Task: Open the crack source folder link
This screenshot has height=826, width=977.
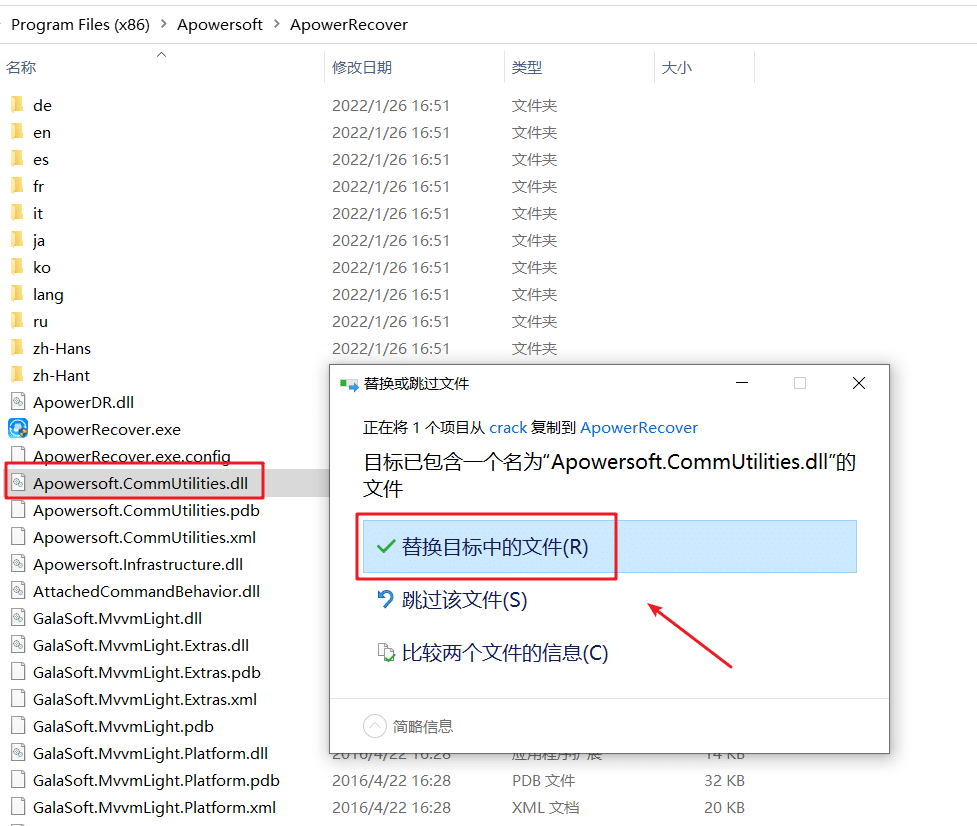Action: pos(508,427)
